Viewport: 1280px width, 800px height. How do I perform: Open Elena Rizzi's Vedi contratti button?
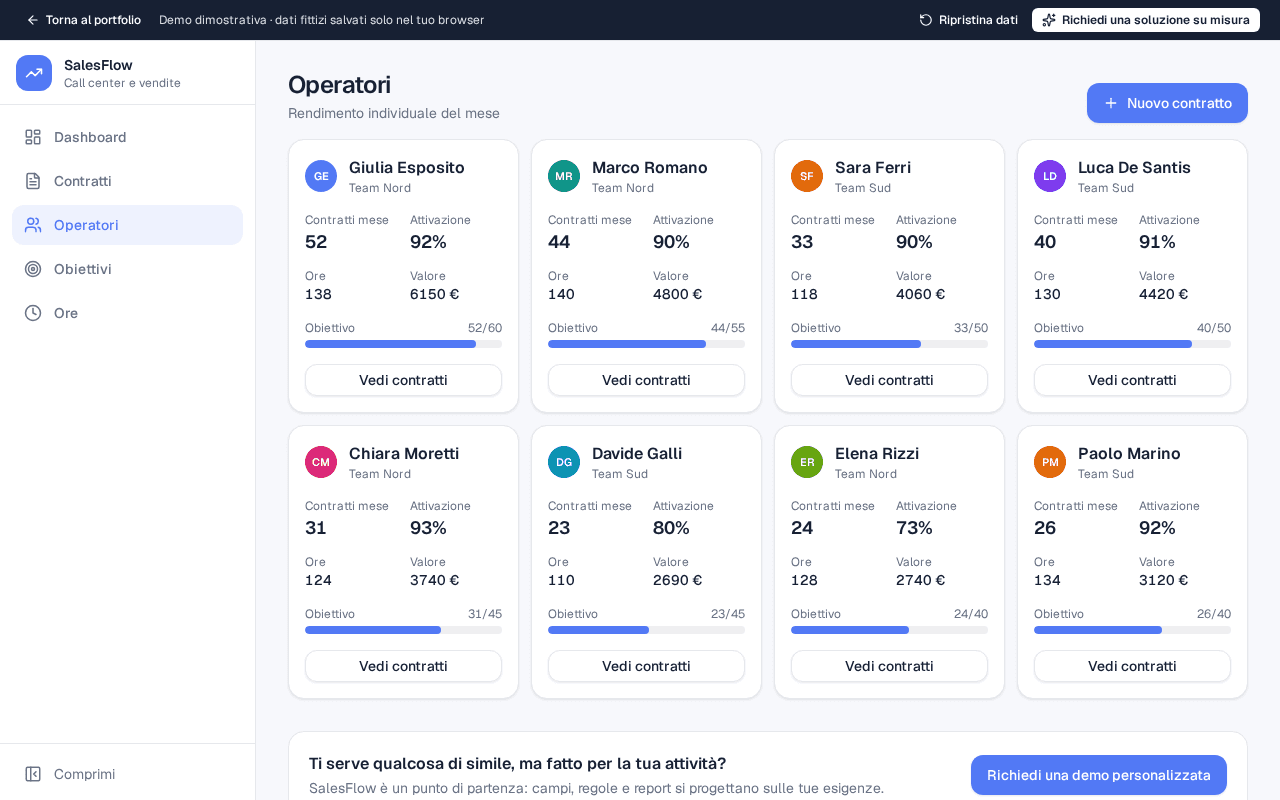pyautogui.click(x=889, y=666)
